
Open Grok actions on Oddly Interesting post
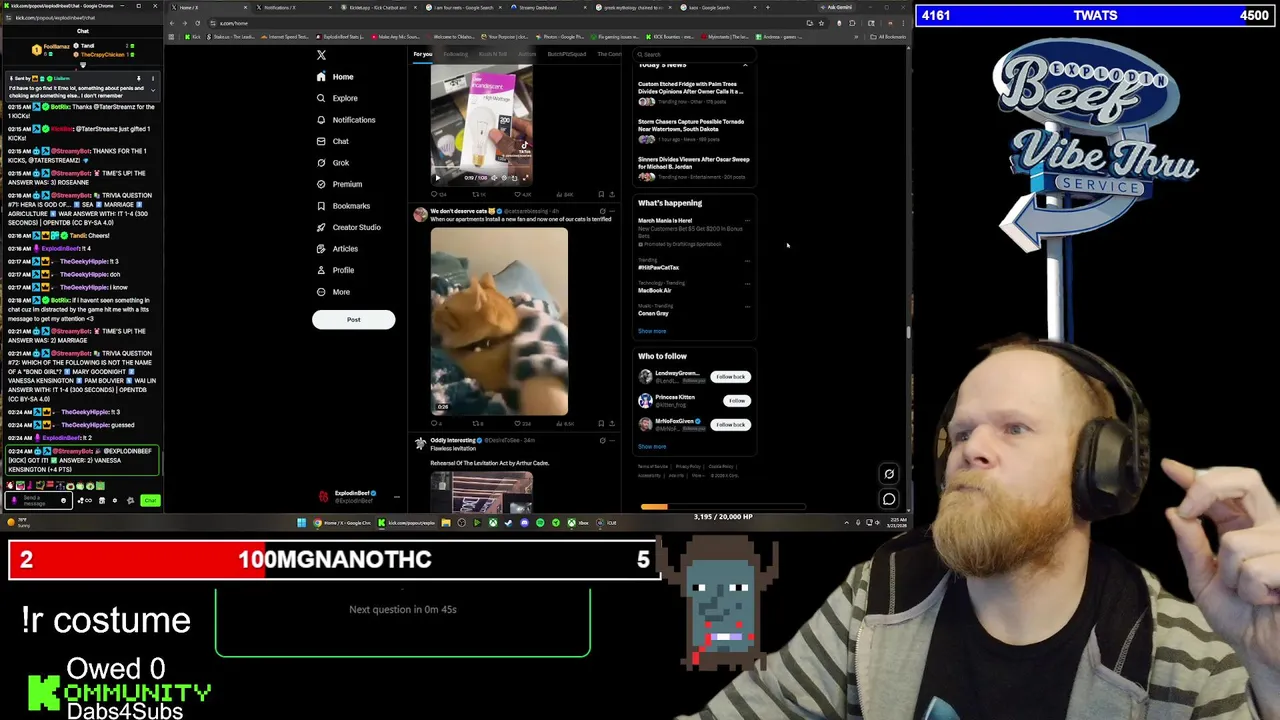click(602, 441)
